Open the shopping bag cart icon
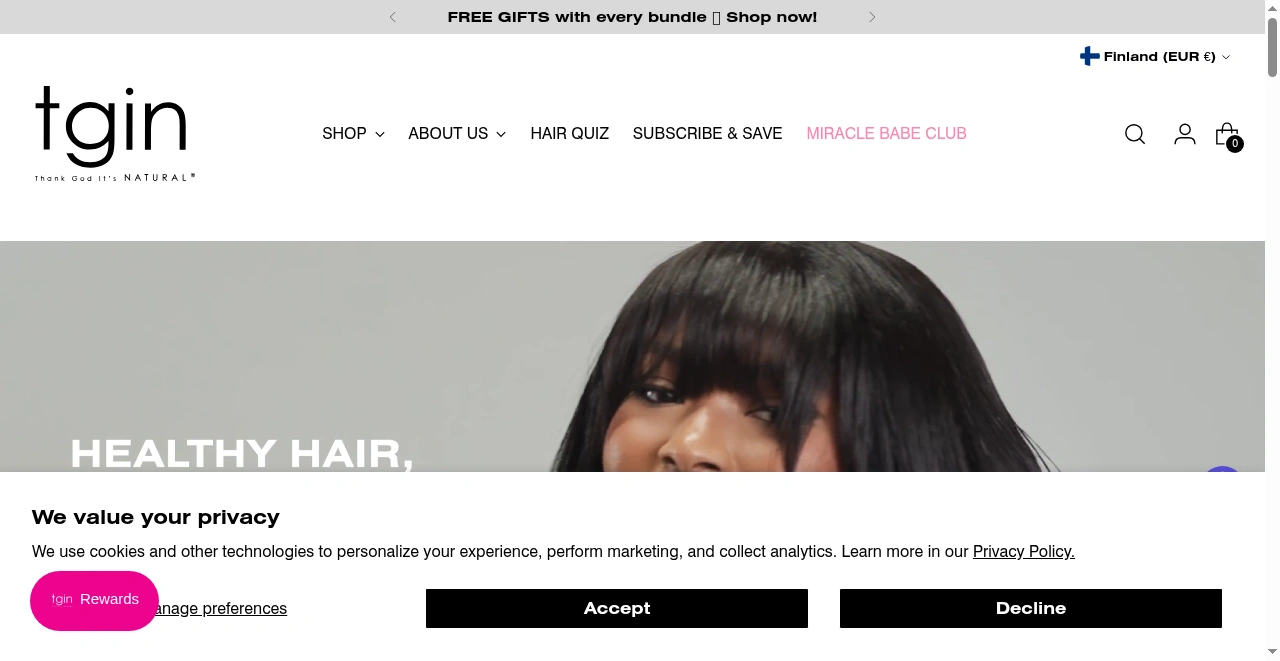 tap(1228, 135)
